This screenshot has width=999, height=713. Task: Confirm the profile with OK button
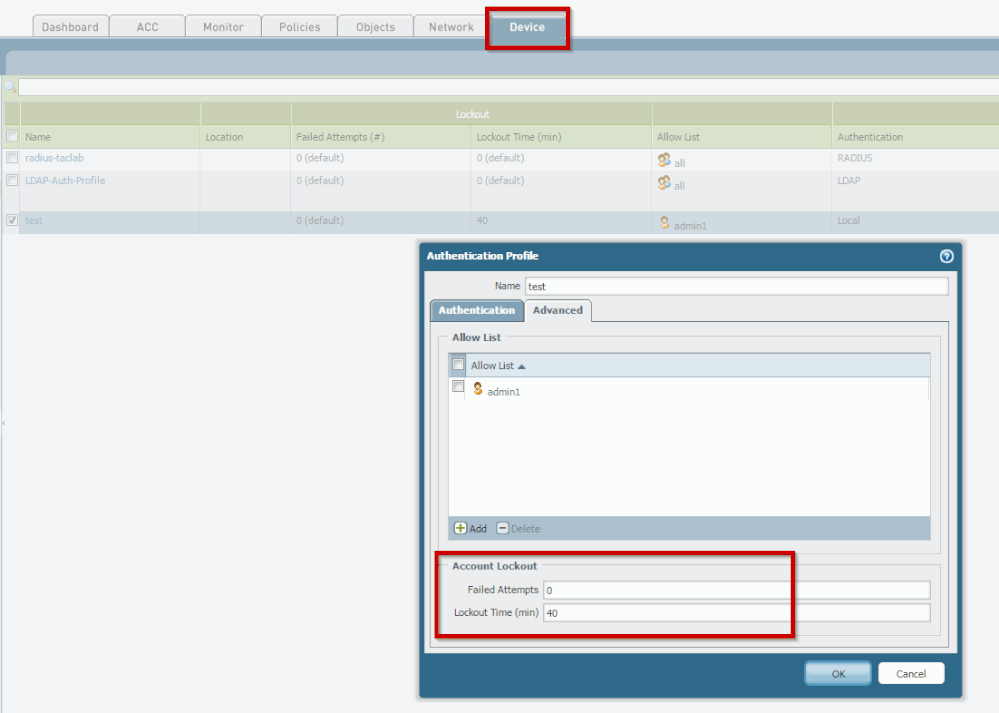(838, 673)
